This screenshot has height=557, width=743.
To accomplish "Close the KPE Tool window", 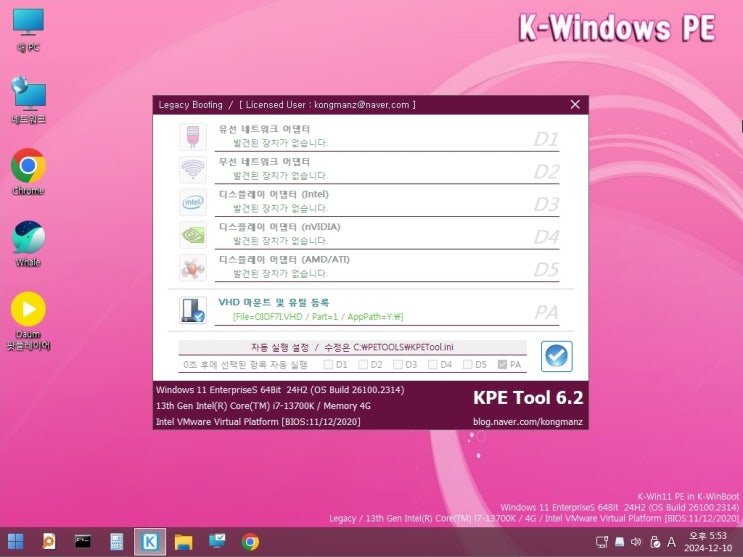I will (x=575, y=104).
